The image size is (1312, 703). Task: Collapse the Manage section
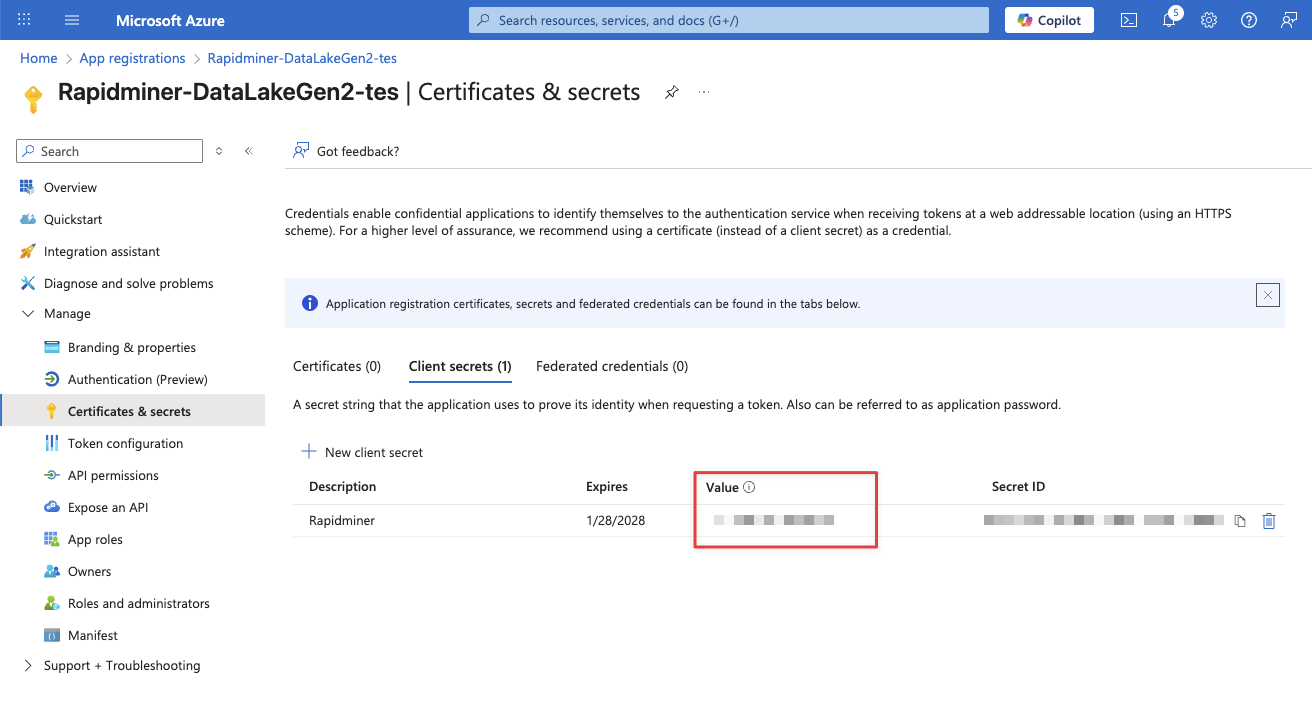click(x=28, y=314)
